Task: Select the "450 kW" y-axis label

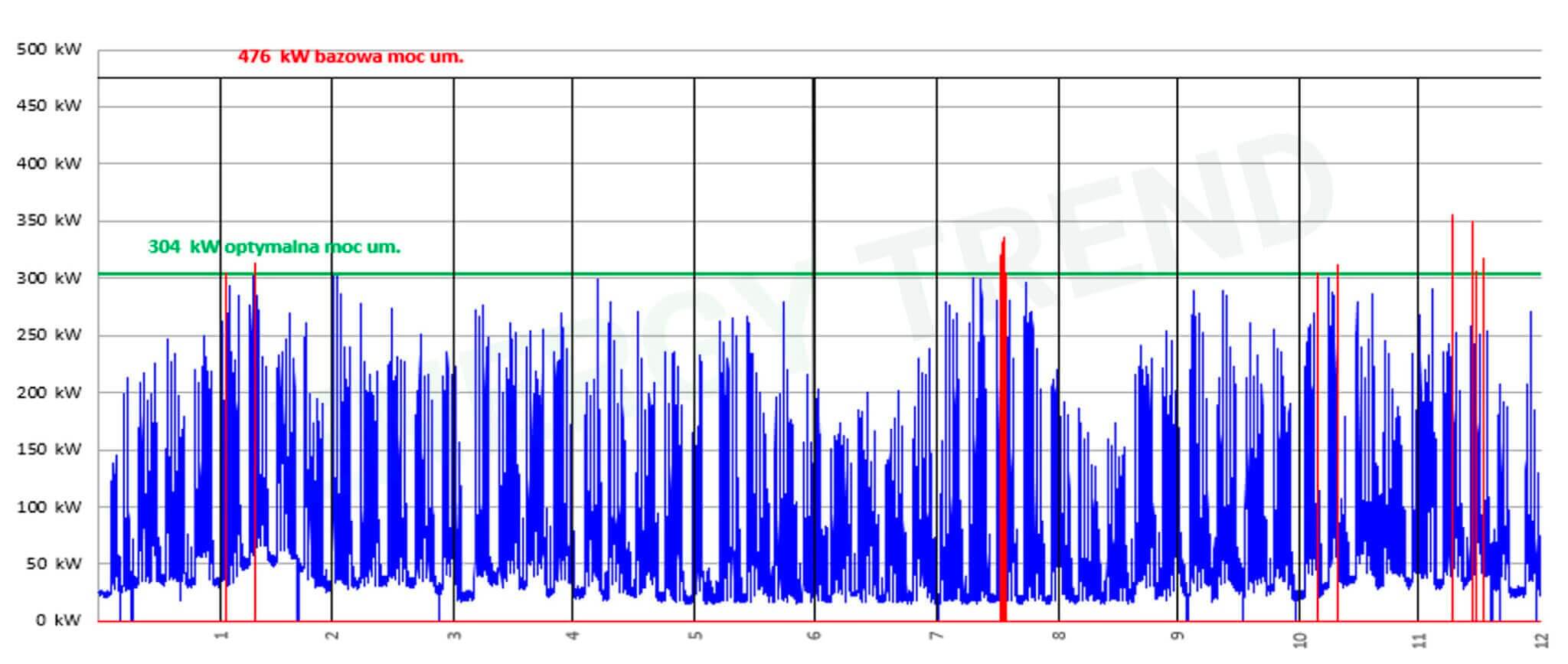Action: tap(48, 106)
